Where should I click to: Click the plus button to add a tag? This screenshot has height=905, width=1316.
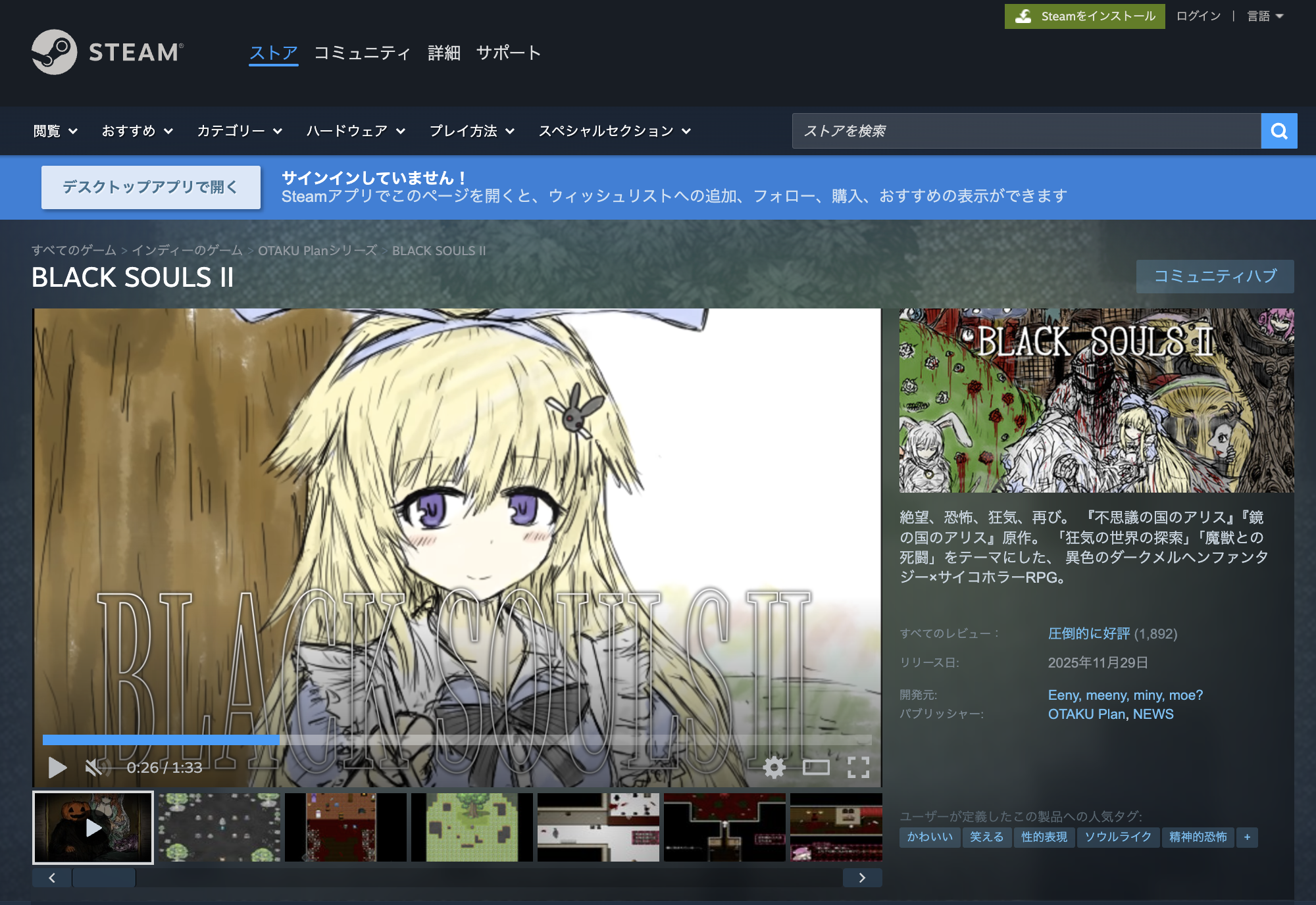click(1247, 837)
